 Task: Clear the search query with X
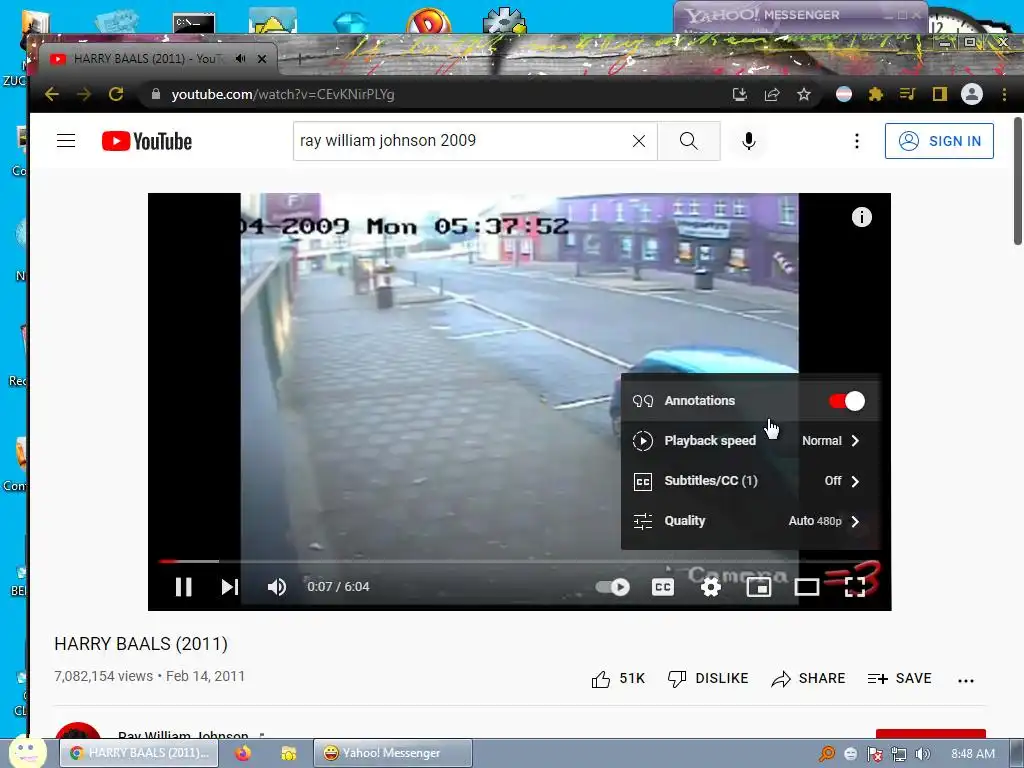[639, 140]
